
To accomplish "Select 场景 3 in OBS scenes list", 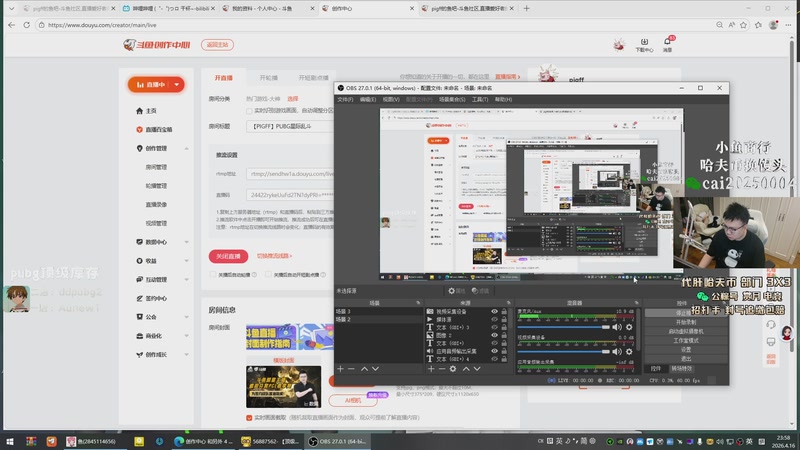I will click(x=378, y=311).
